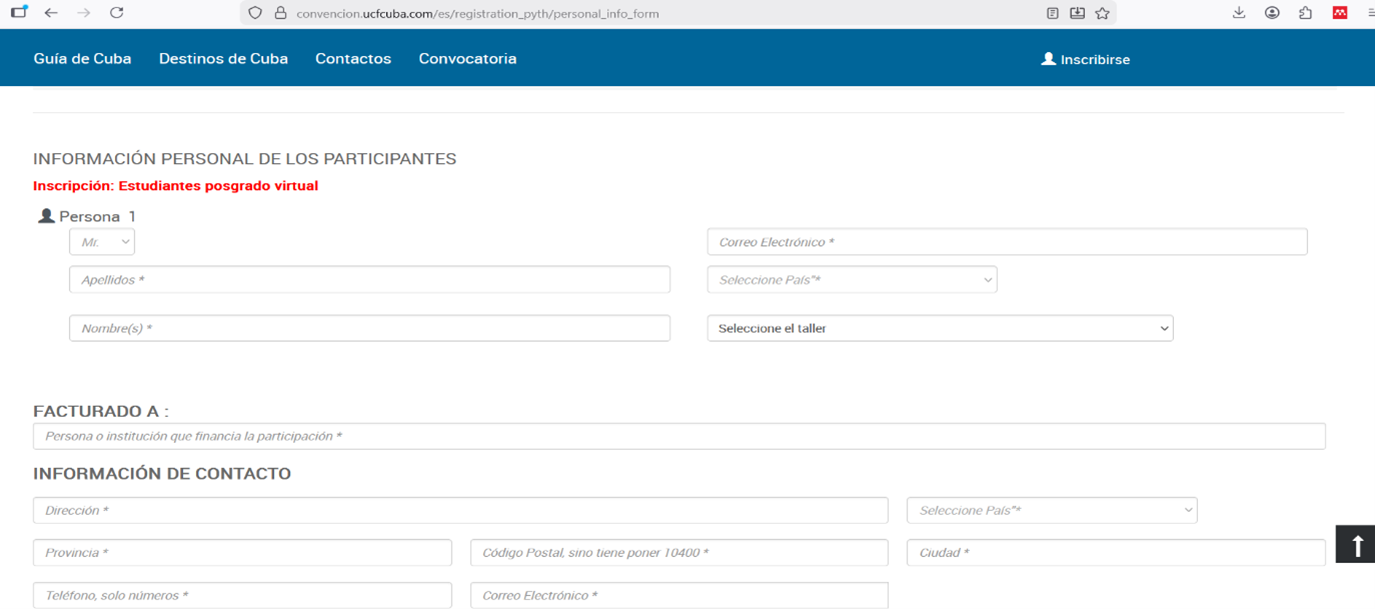
Task: Click the Facturado A institution field
Action: 679,436
